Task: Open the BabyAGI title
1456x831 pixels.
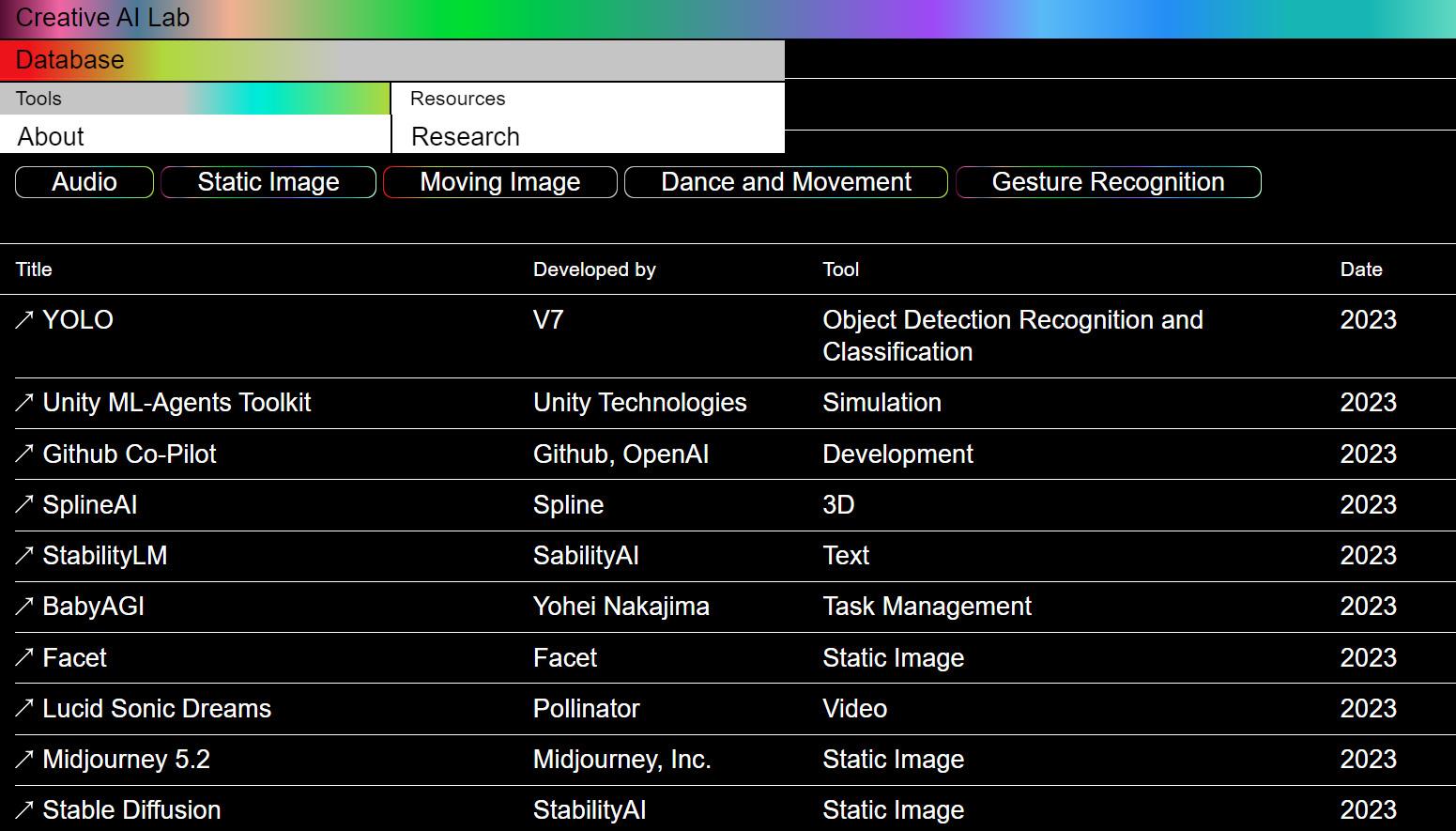Action: point(94,607)
